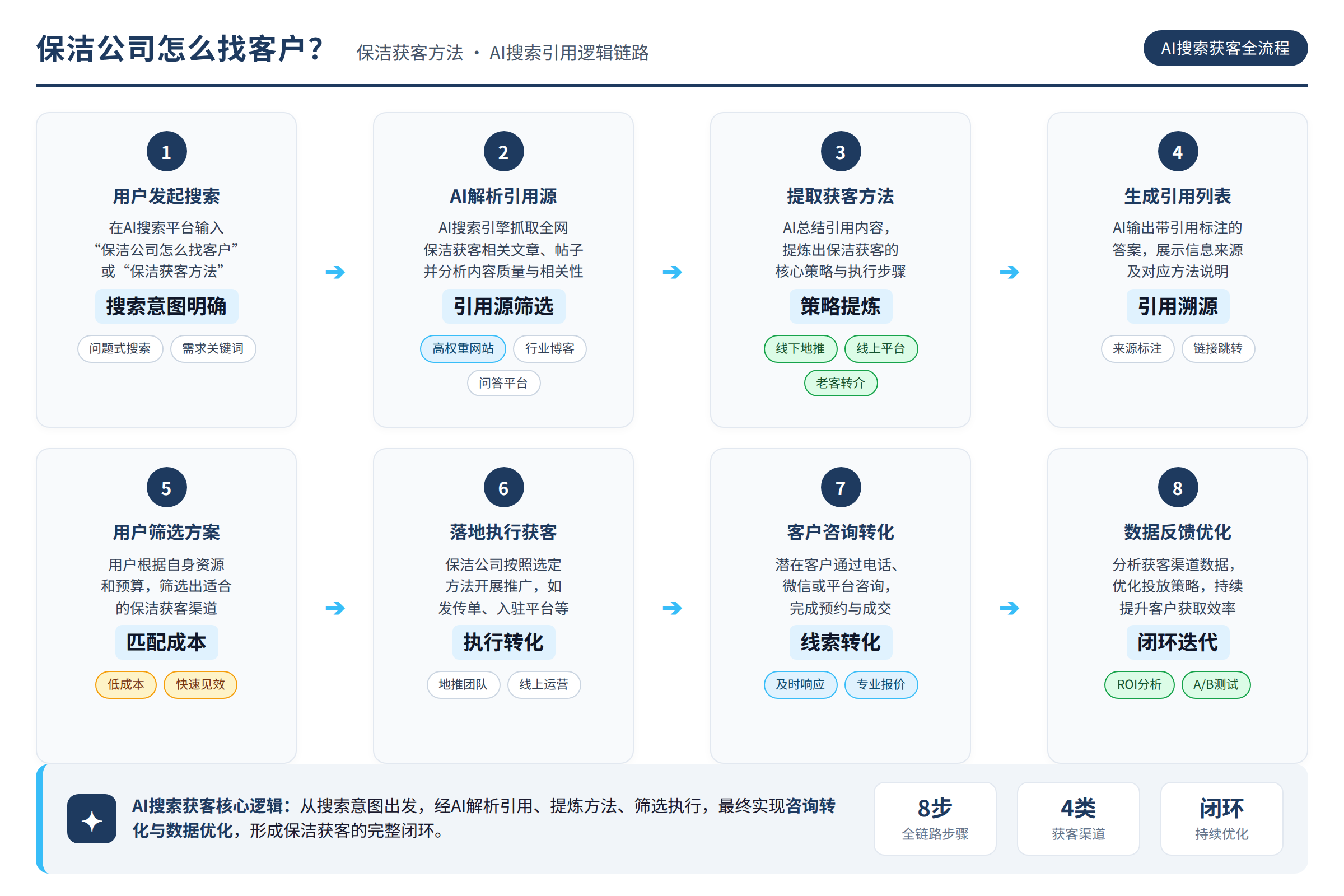
Task: Select the orange 低成本 tag
Action: click(x=125, y=684)
